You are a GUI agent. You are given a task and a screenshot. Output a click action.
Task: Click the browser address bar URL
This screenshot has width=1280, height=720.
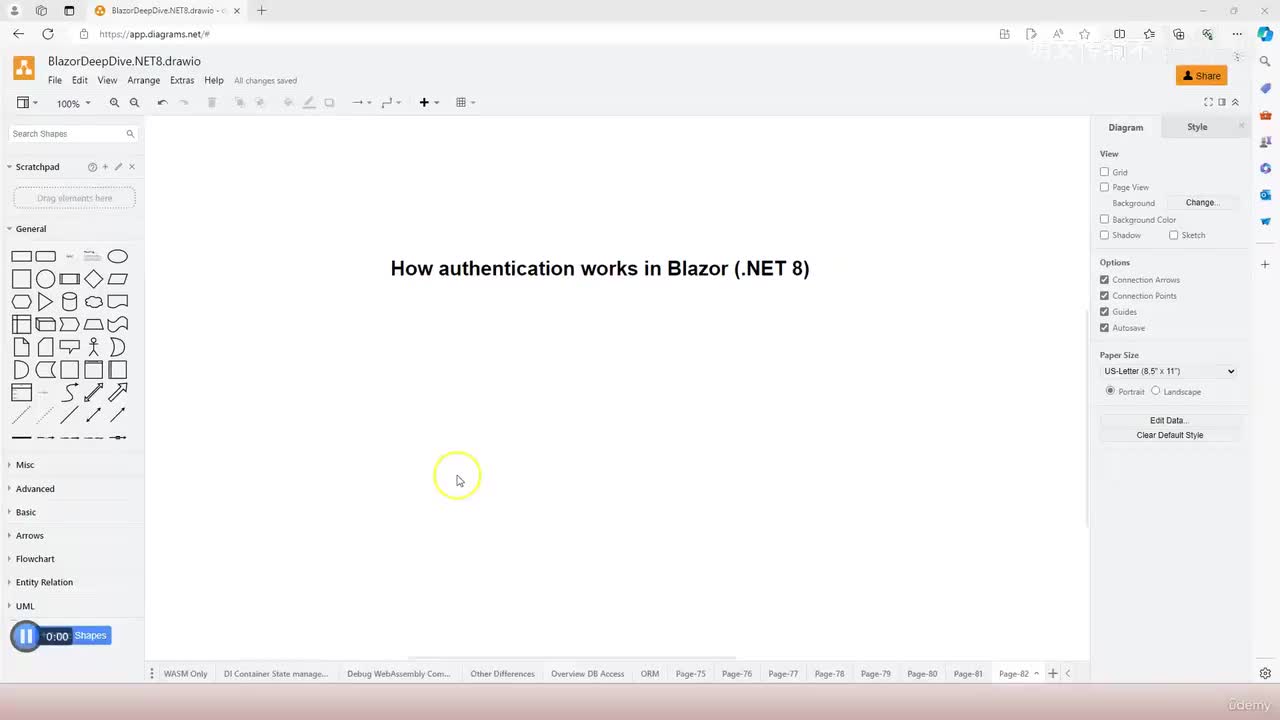click(155, 34)
